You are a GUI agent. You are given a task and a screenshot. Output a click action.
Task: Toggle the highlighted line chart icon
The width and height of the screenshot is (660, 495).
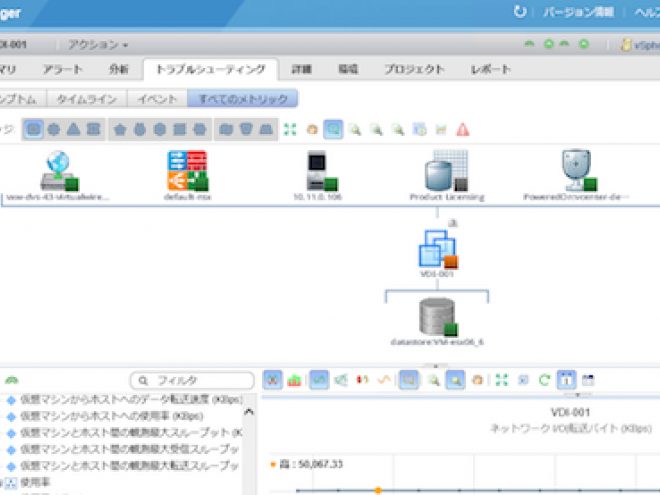[319, 380]
